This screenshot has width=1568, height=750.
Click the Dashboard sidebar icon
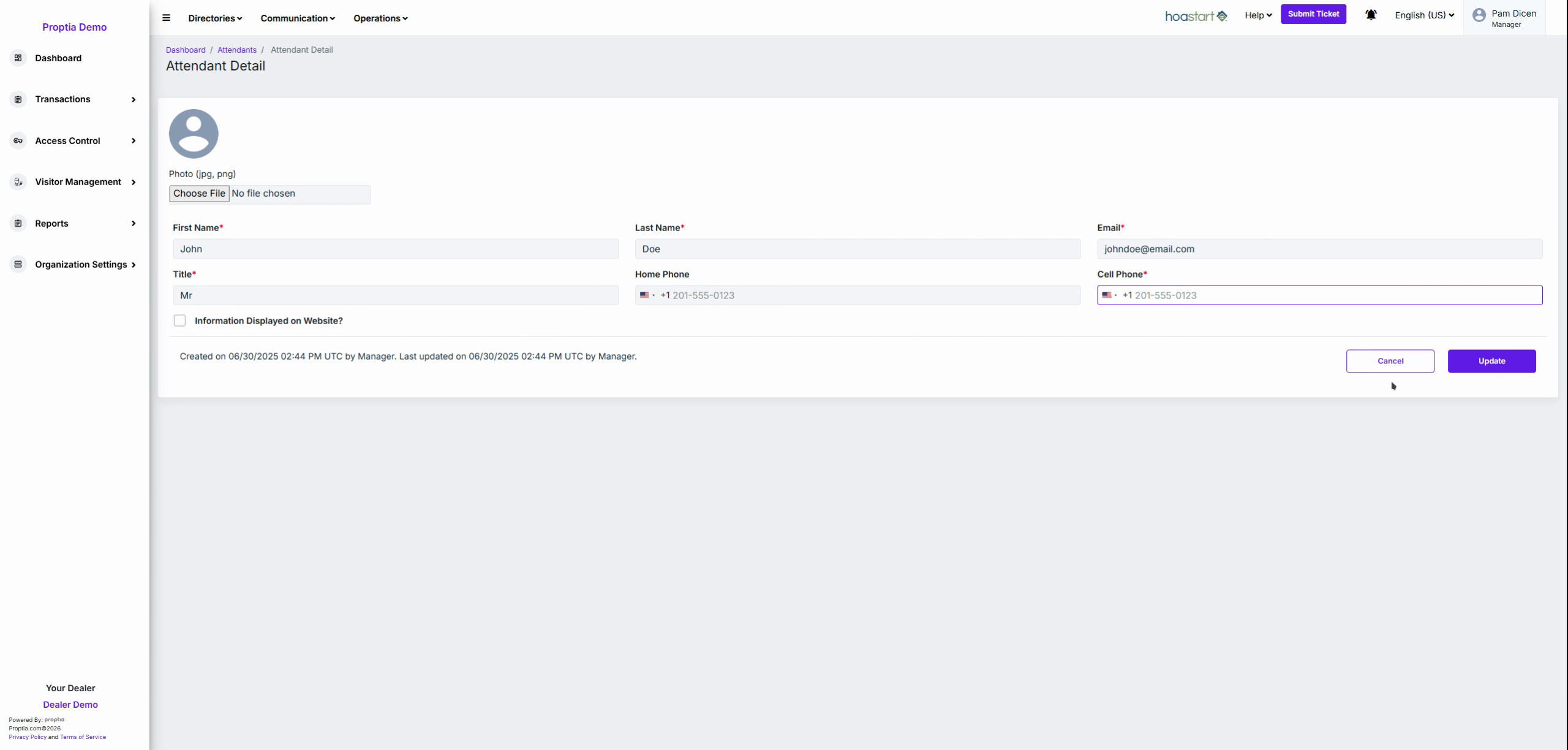(x=18, y=58)
